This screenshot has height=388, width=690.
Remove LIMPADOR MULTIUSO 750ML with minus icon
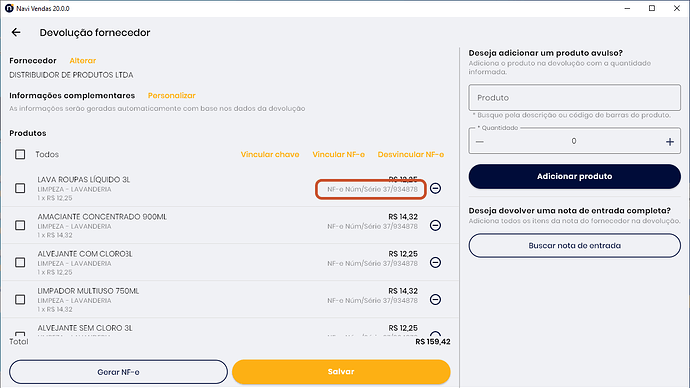(x=435, y=300)
